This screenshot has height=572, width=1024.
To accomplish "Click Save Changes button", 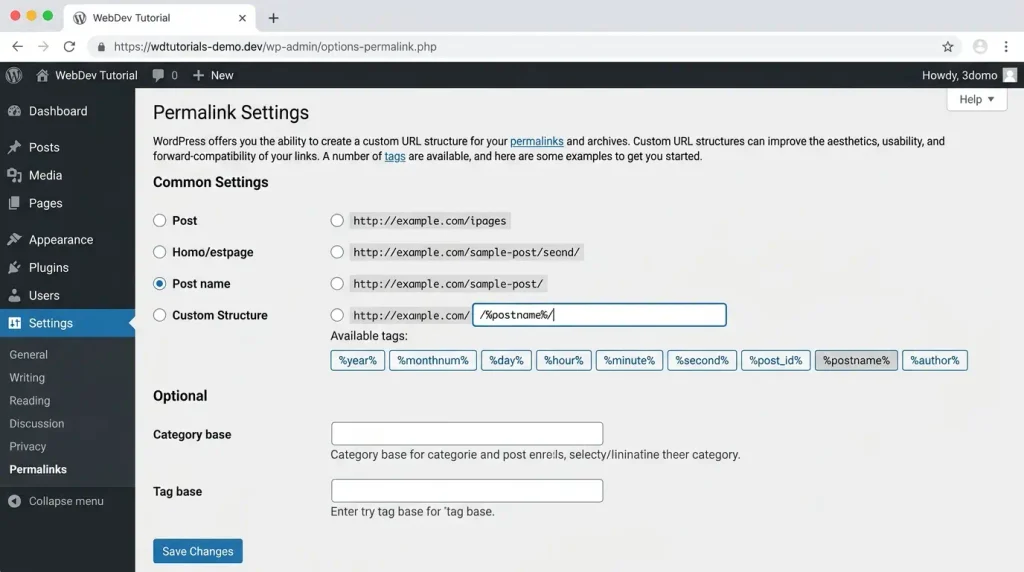I will tap(198, 551).
